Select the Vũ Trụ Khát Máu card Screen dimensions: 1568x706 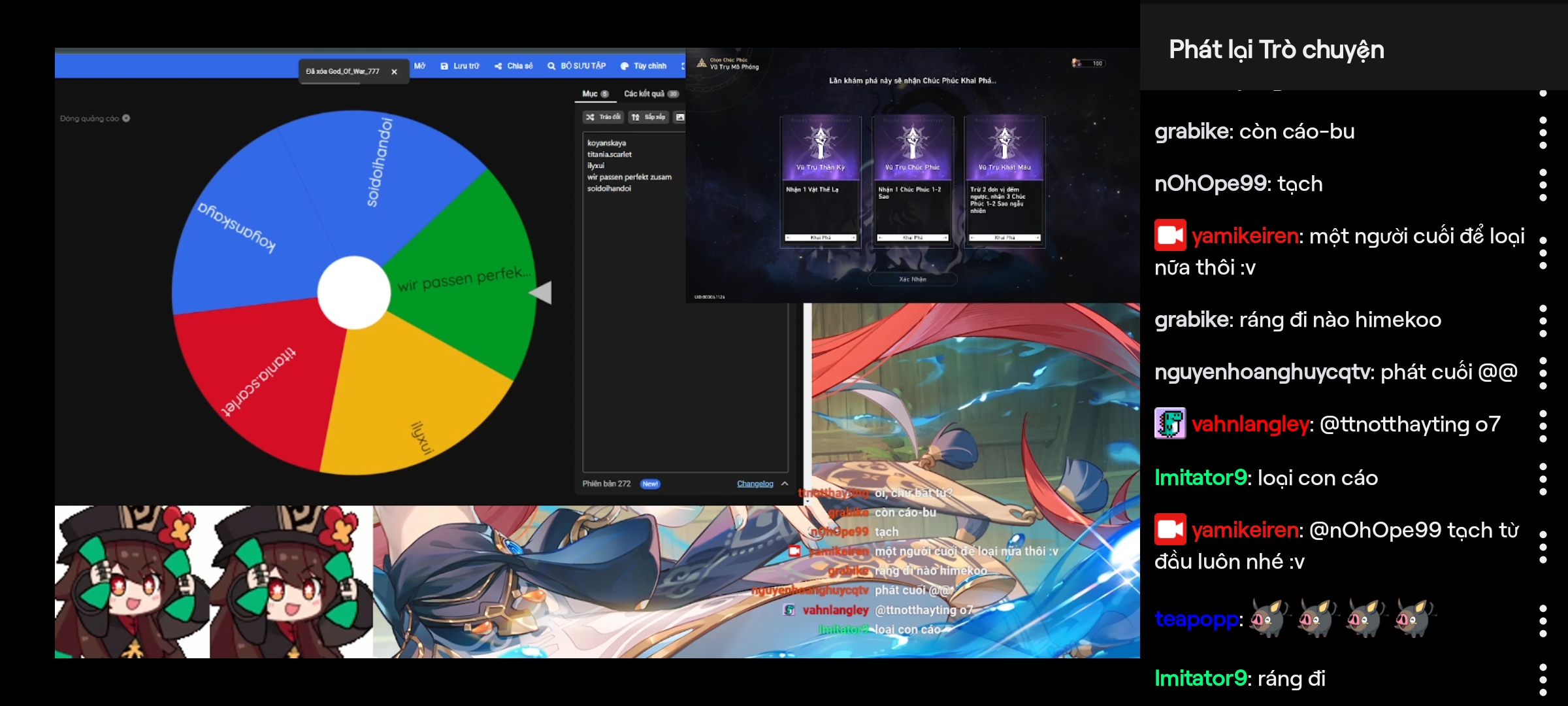[1005, 182]
